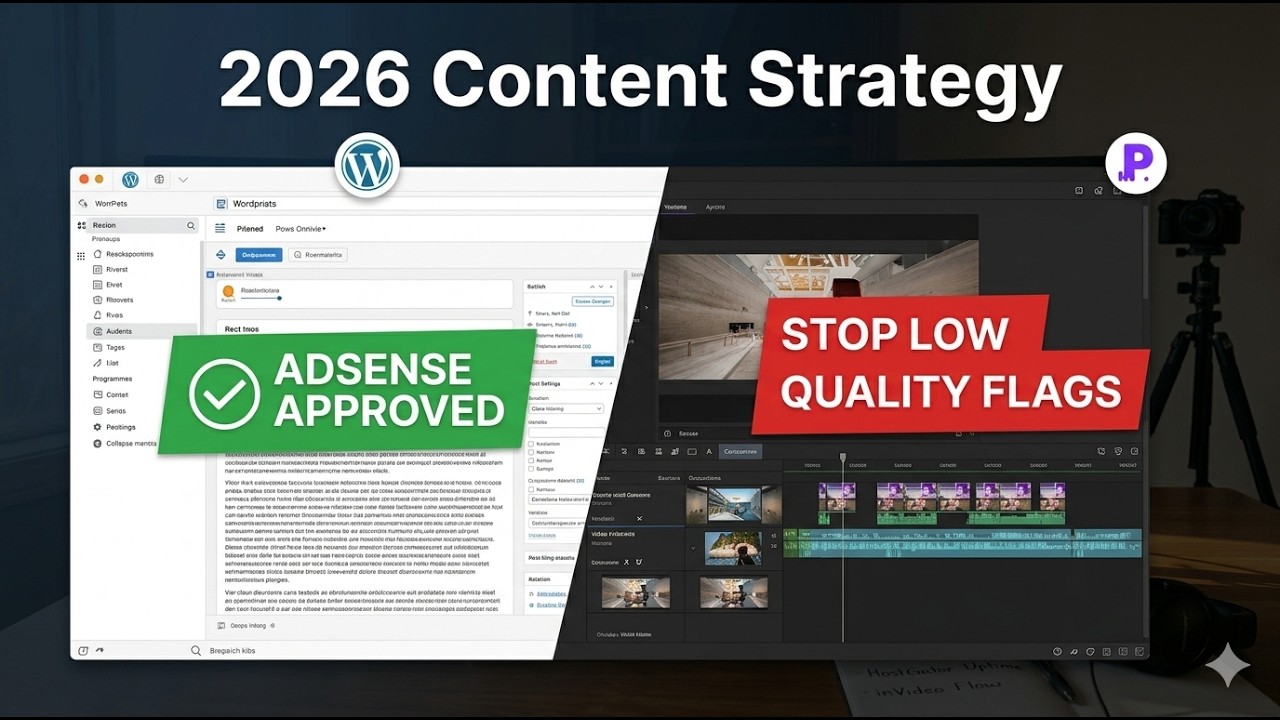Click the text A tool in the timeline toolbar
The image size is (1280, 720).
click(709, 452)
